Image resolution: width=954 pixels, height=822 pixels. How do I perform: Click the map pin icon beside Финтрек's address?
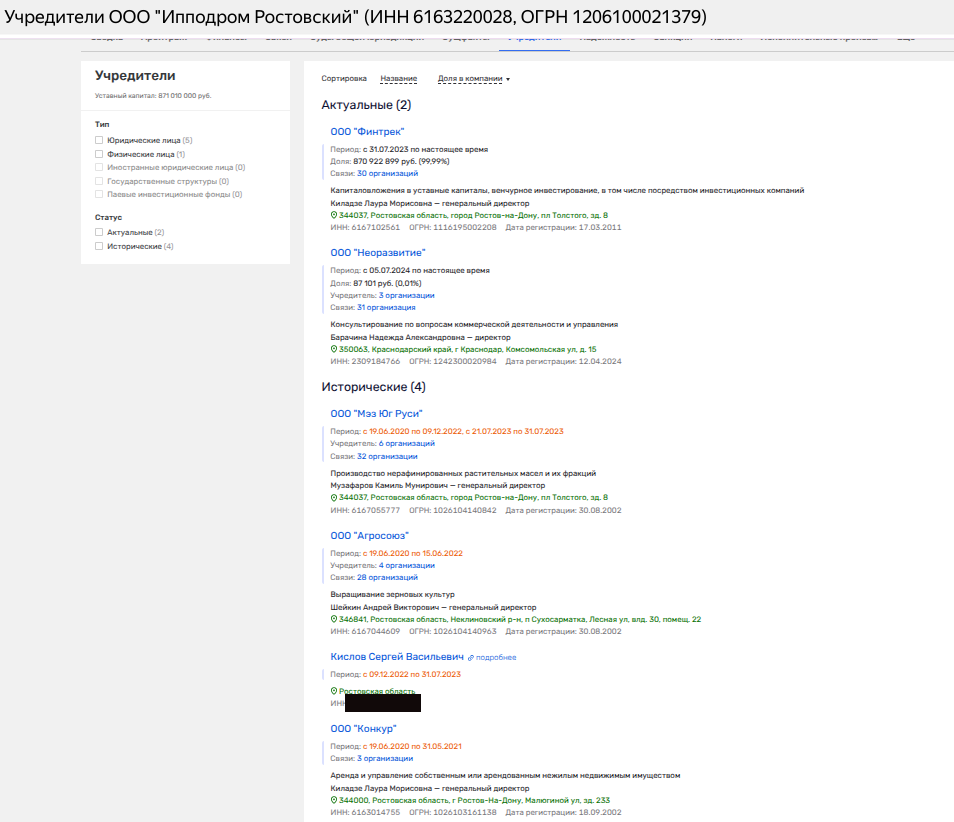pos(334,215)
